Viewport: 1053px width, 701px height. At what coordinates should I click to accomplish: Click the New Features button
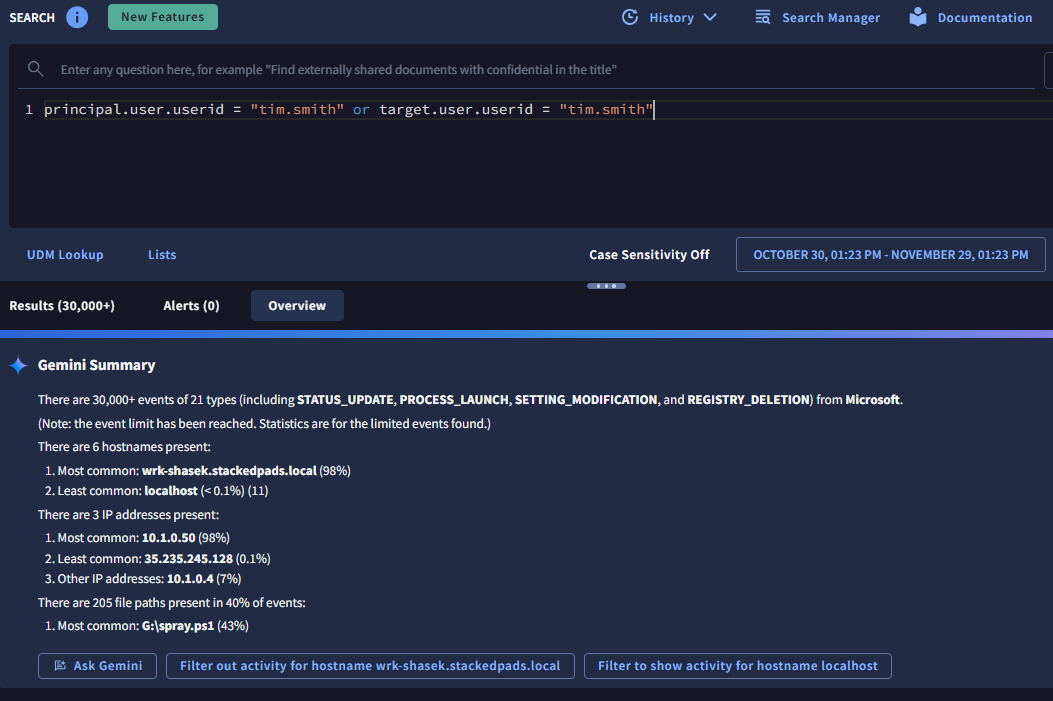coord(162,17)
